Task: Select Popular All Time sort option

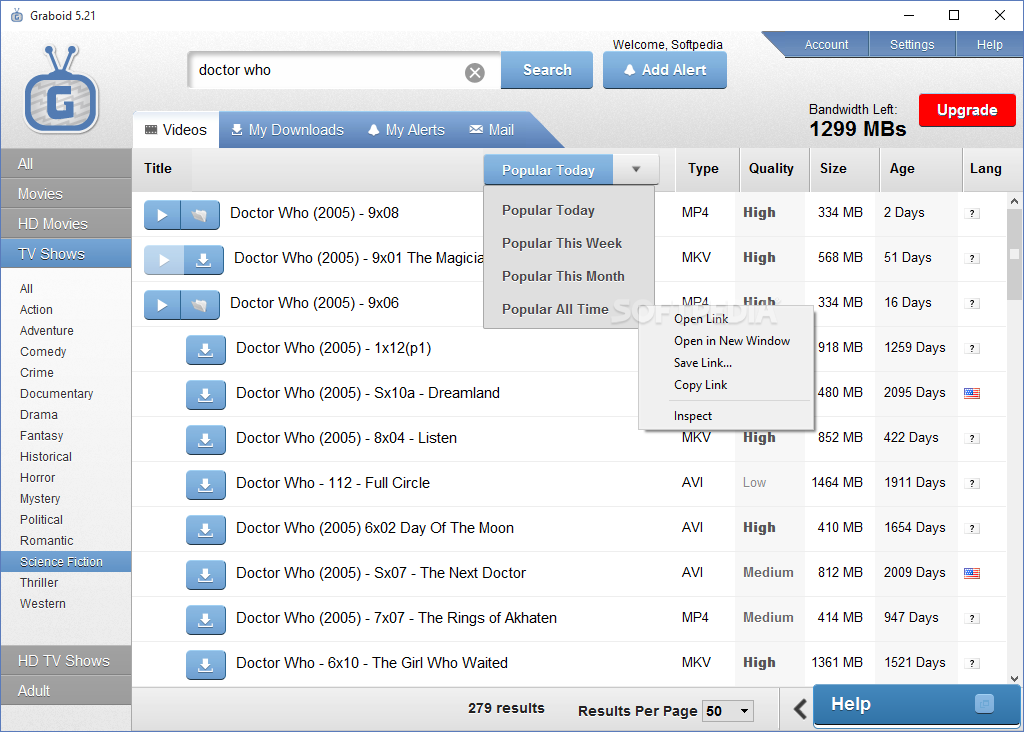Action: coord(555,310)
